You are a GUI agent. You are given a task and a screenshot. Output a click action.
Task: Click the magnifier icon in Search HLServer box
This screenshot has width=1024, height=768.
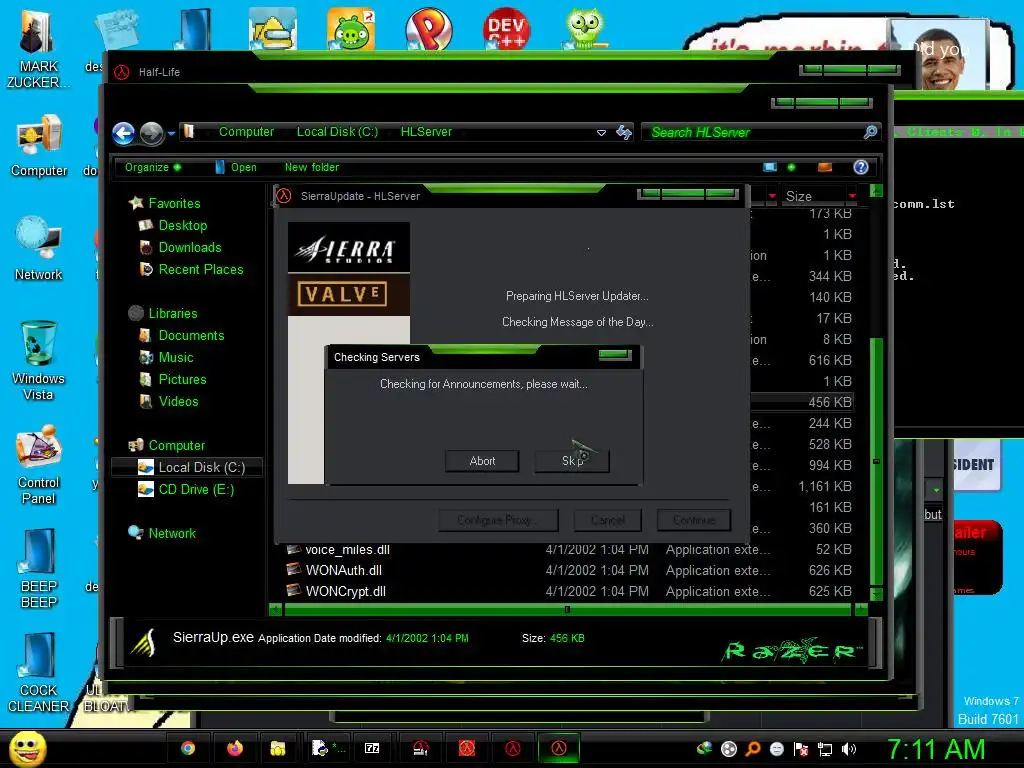point(870,133)
